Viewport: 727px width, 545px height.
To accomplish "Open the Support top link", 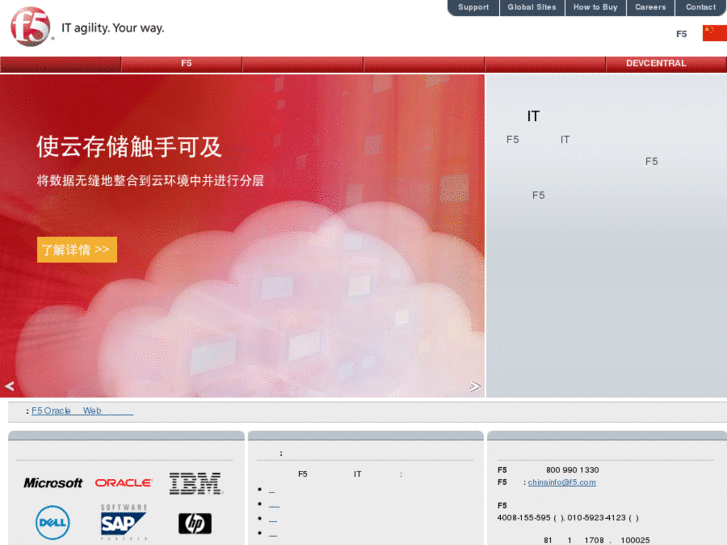I will pyautogui.click(x=473, y=7).
